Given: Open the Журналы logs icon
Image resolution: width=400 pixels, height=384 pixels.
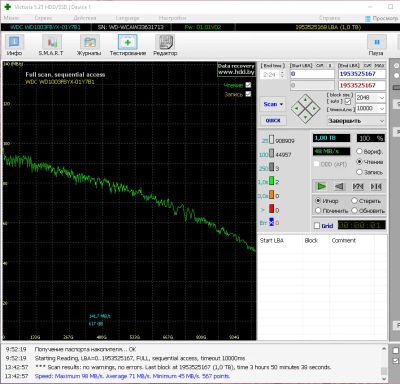Looking at the screenshot, I should pyautogui.click(x=89, y=45).
